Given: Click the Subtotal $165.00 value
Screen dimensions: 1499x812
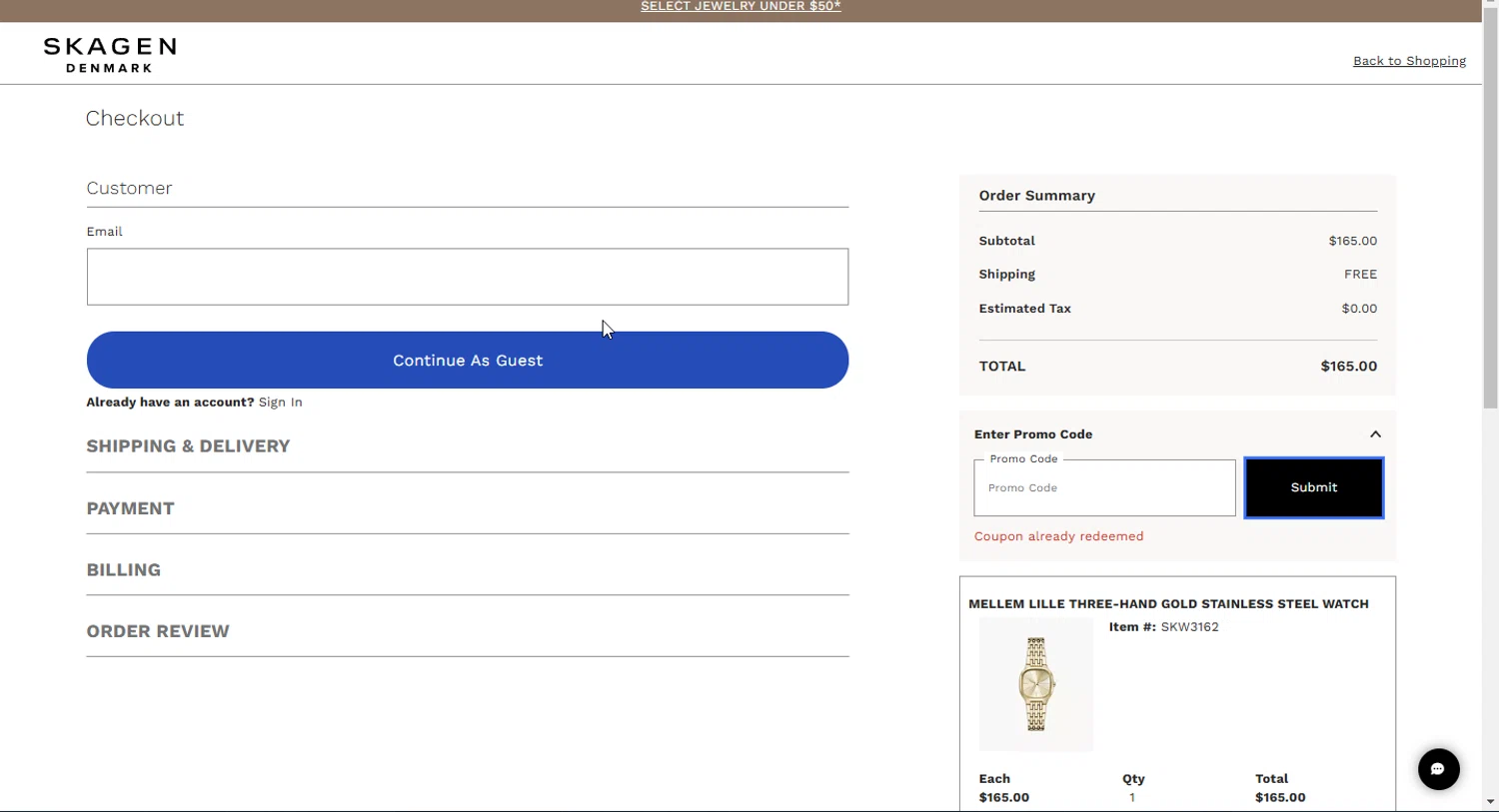Looking at the screenshot, I should pos(1352,241).
